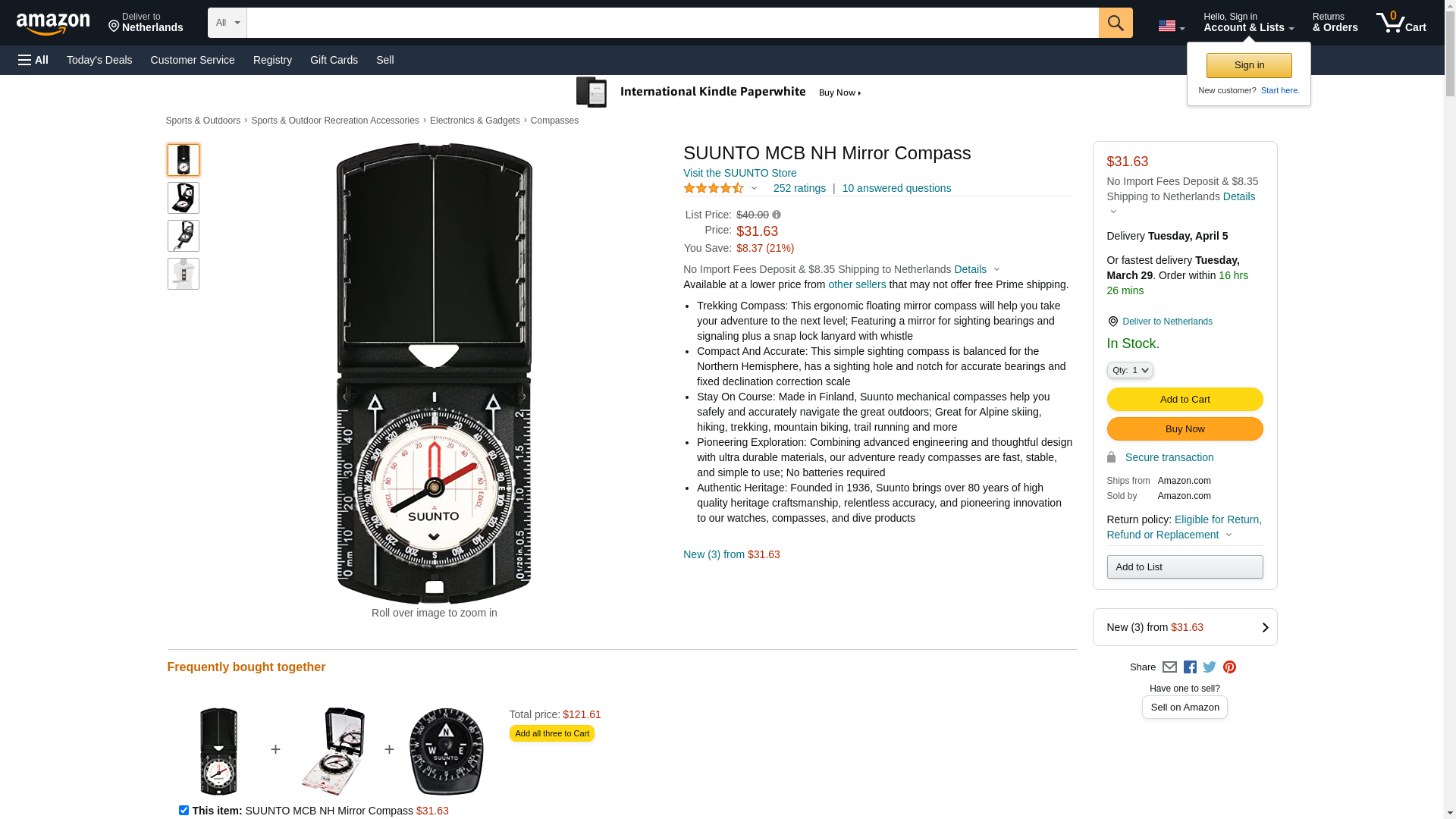Share product via email envelope icon
Screen dimensions: 1456x819
coord(1169,667)
